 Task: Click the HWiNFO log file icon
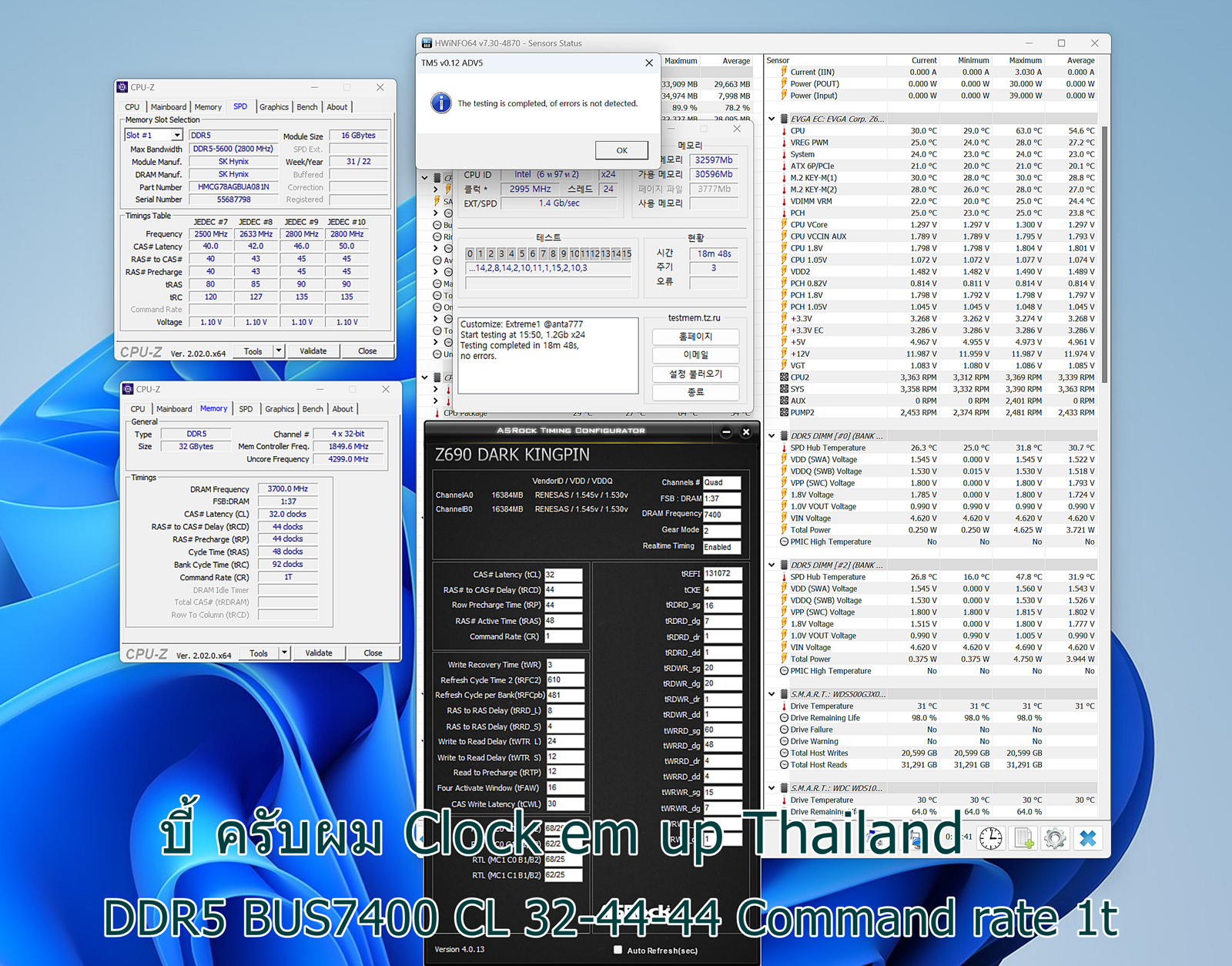[1023, 838]
